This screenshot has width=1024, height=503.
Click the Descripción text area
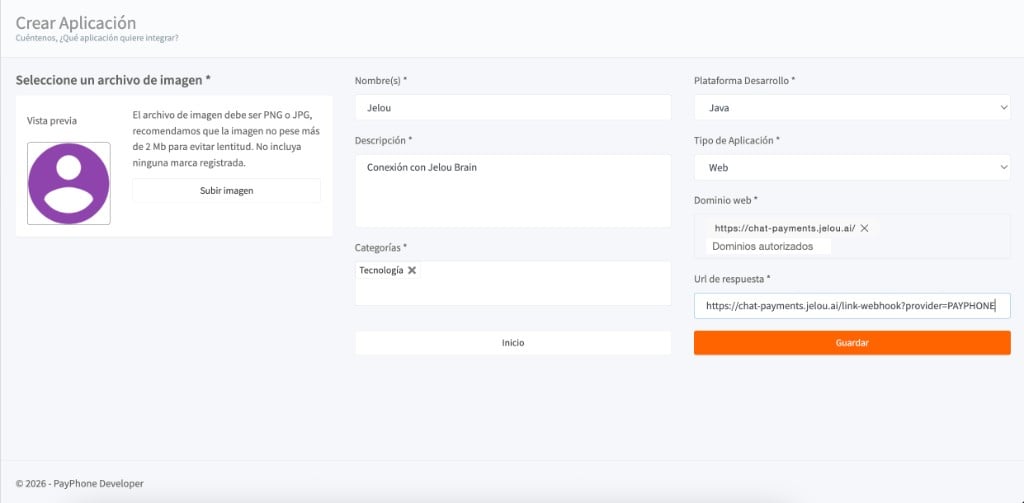click(513, 191)
